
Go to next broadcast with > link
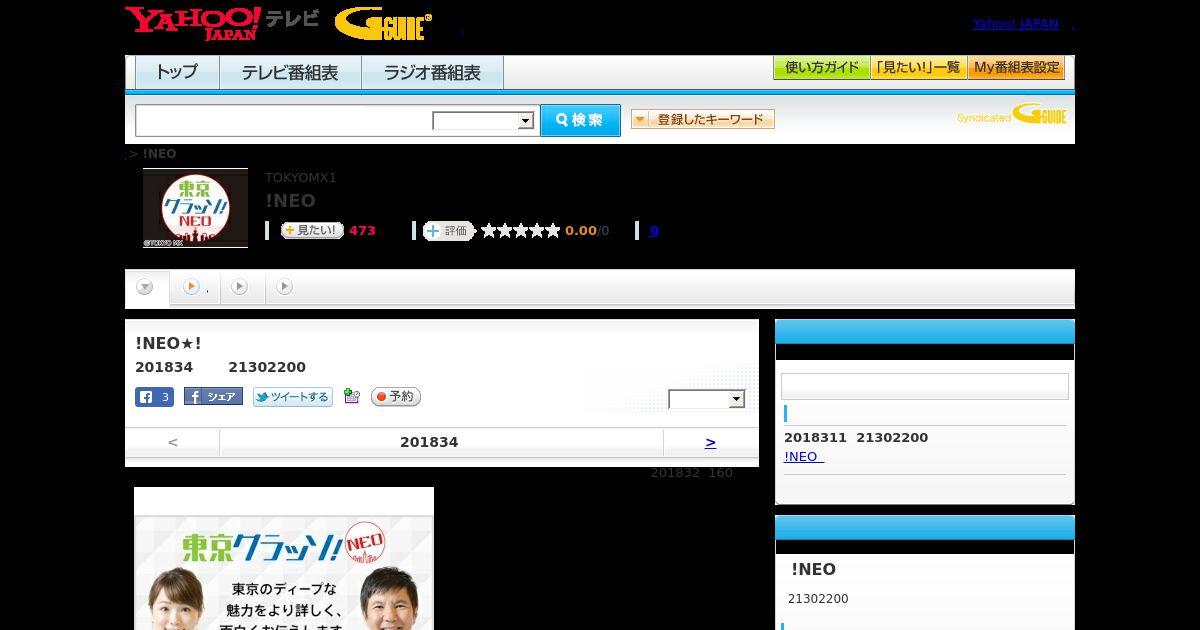point(711,442)
